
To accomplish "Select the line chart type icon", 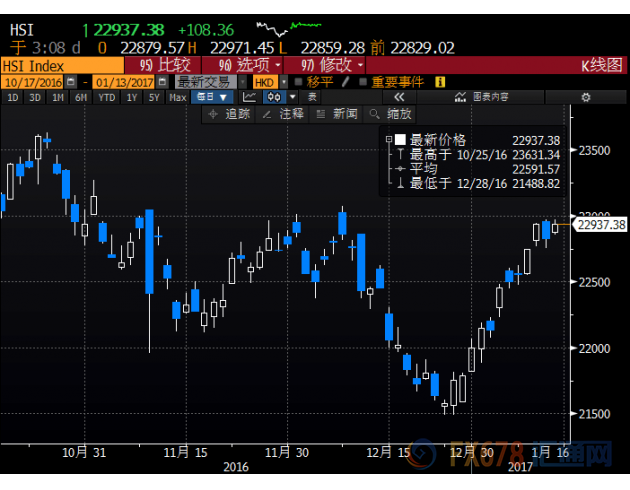I will point(249,98).
